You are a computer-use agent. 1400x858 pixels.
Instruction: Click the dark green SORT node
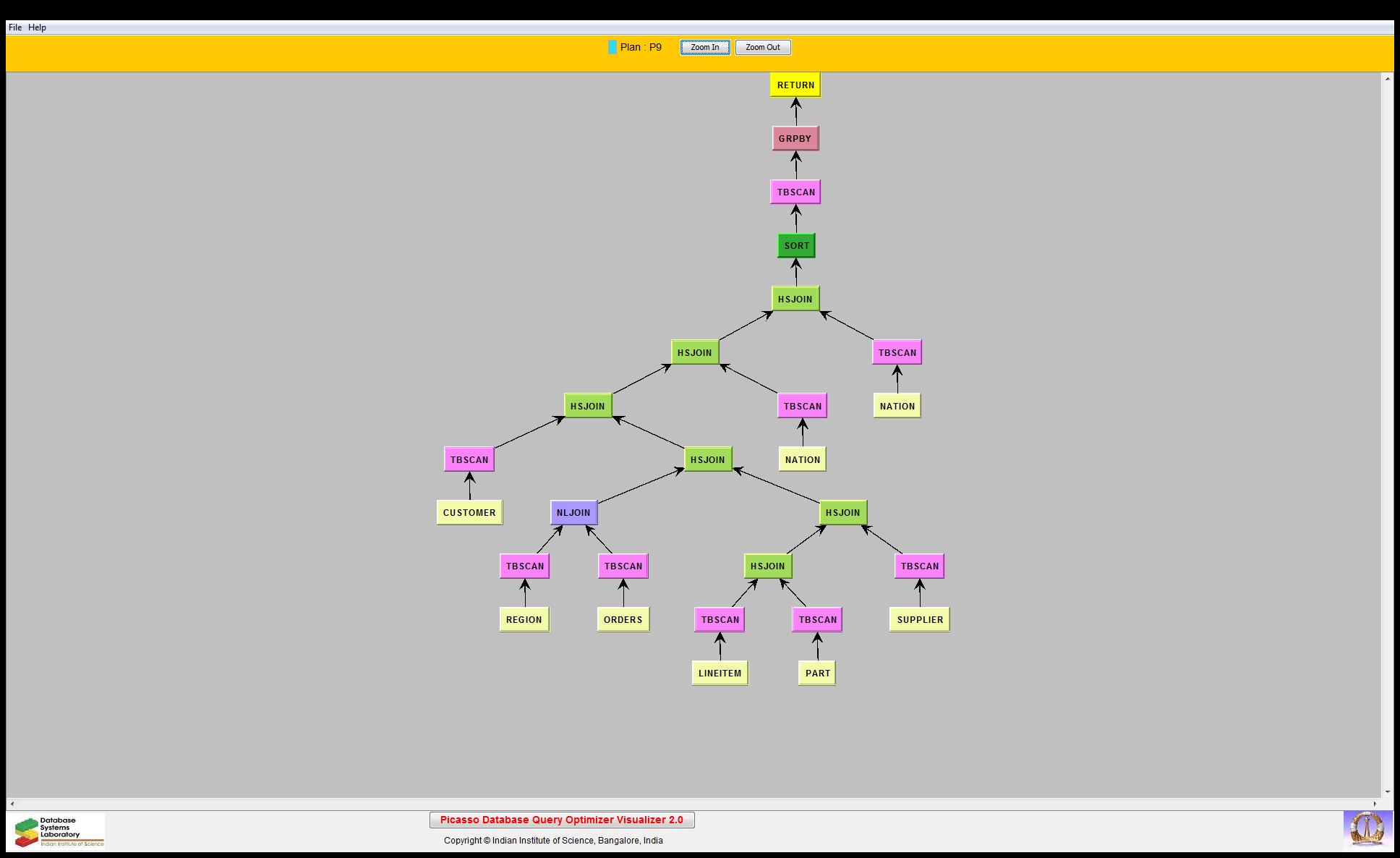click(x=796, y=245)
